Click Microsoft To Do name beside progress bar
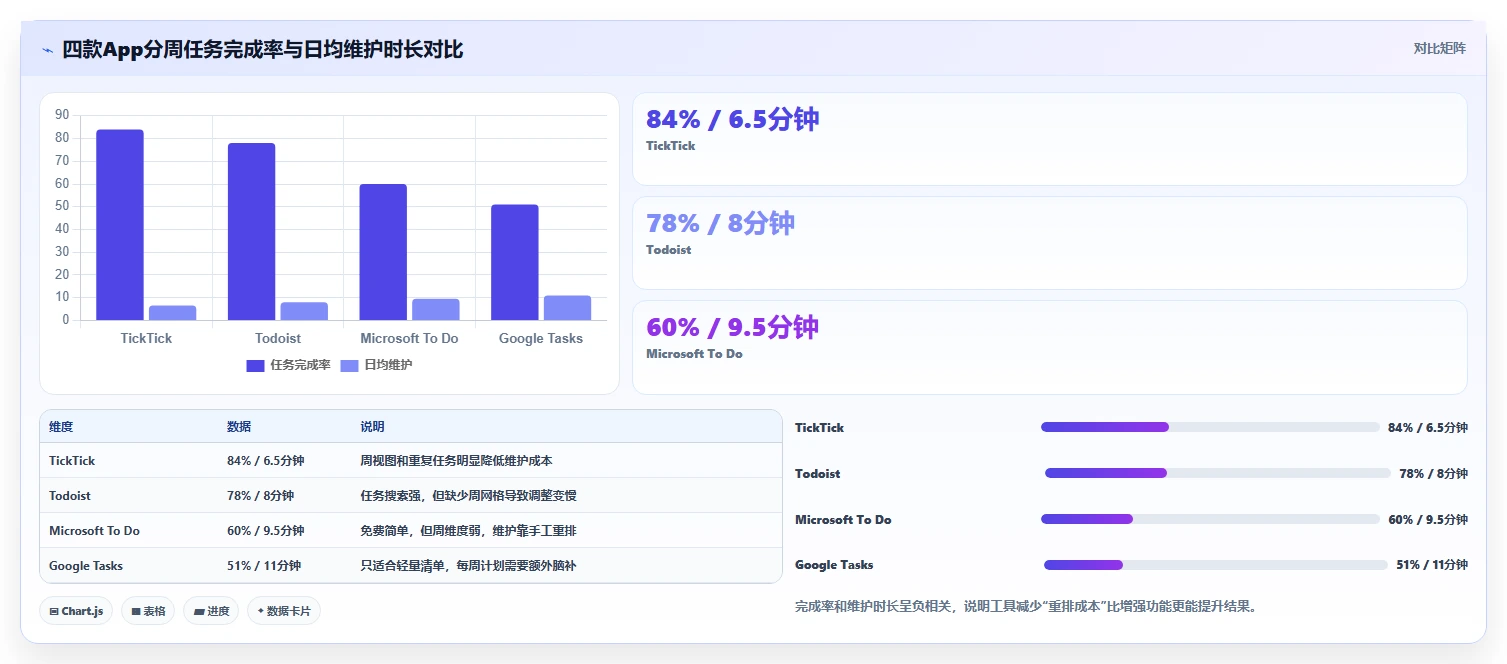Image resolution: width=1507 pixels, height=664 pixels. point(843,520)
